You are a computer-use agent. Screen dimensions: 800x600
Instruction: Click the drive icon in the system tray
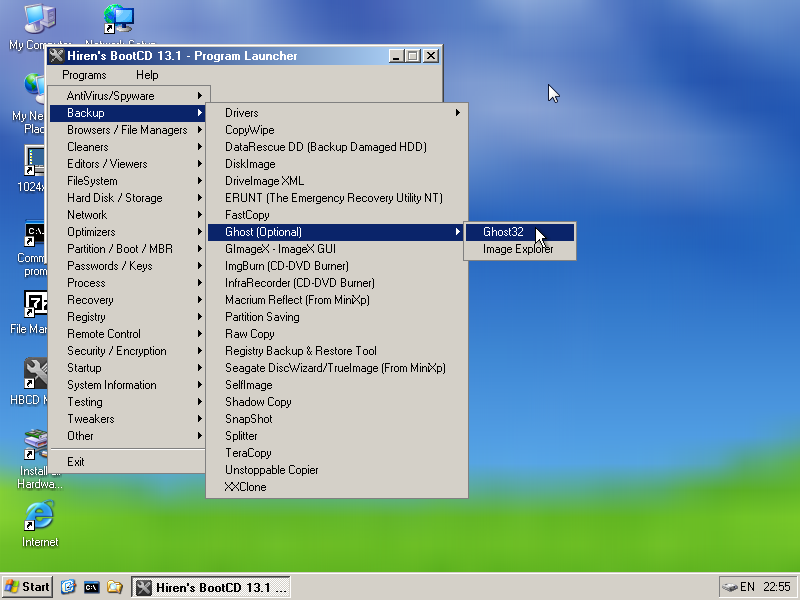click(x=729, y=587)
